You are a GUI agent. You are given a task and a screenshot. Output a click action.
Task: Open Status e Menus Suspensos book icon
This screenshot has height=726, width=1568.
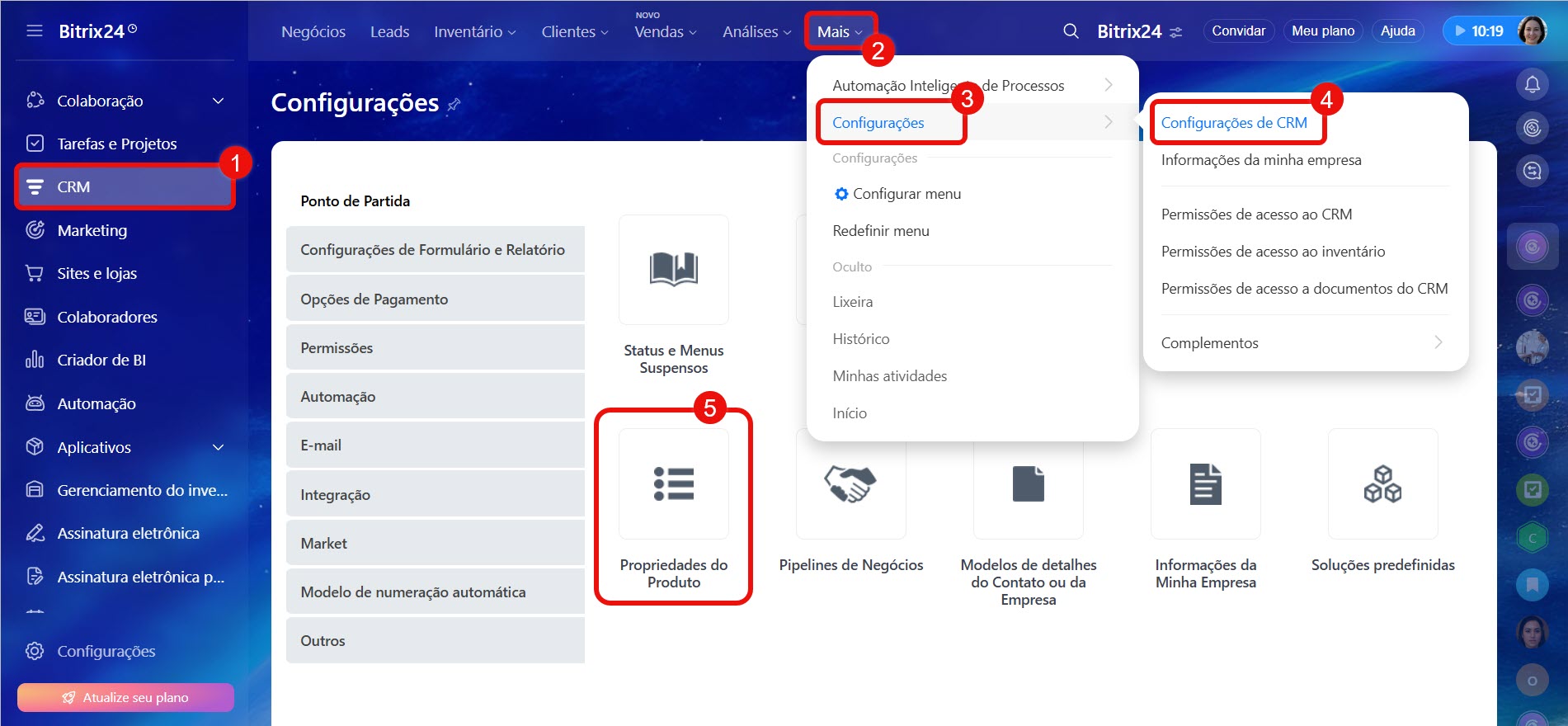pos(673,270)
